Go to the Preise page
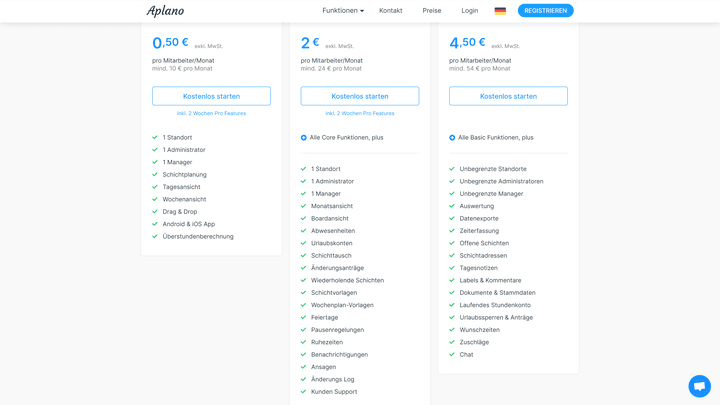720x405 pixels. tap(431, 11)
